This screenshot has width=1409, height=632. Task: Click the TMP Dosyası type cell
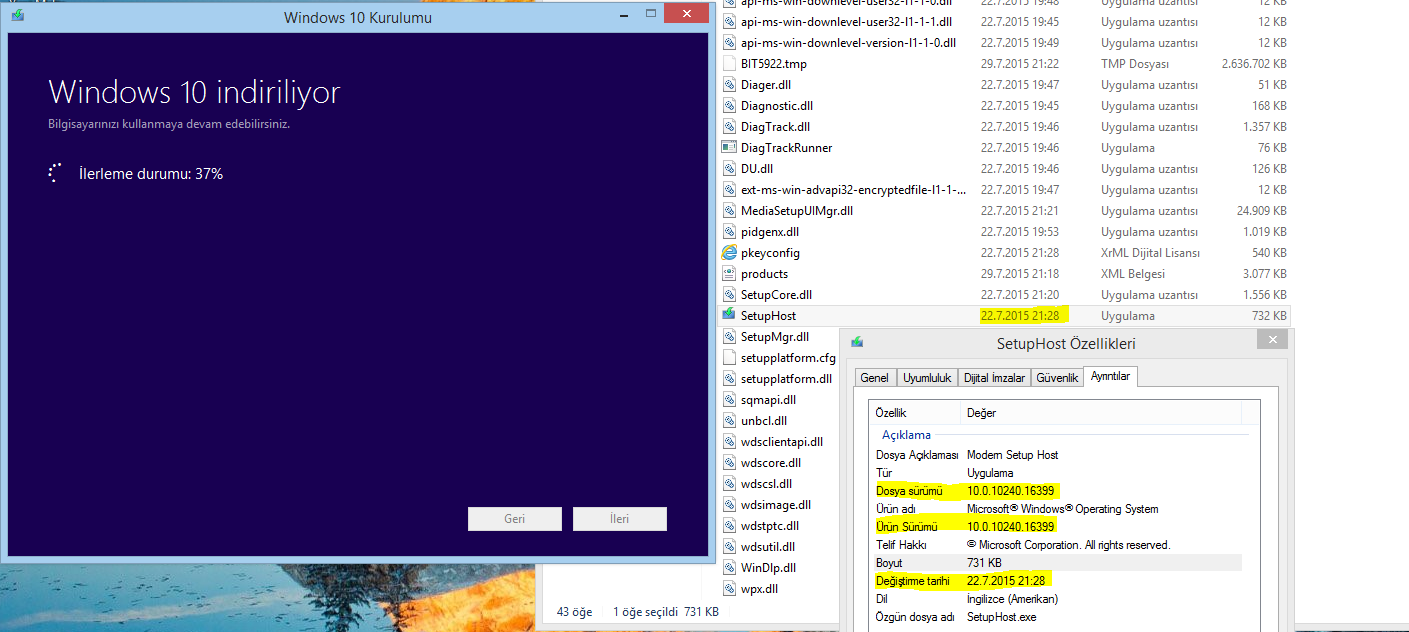1135,64
